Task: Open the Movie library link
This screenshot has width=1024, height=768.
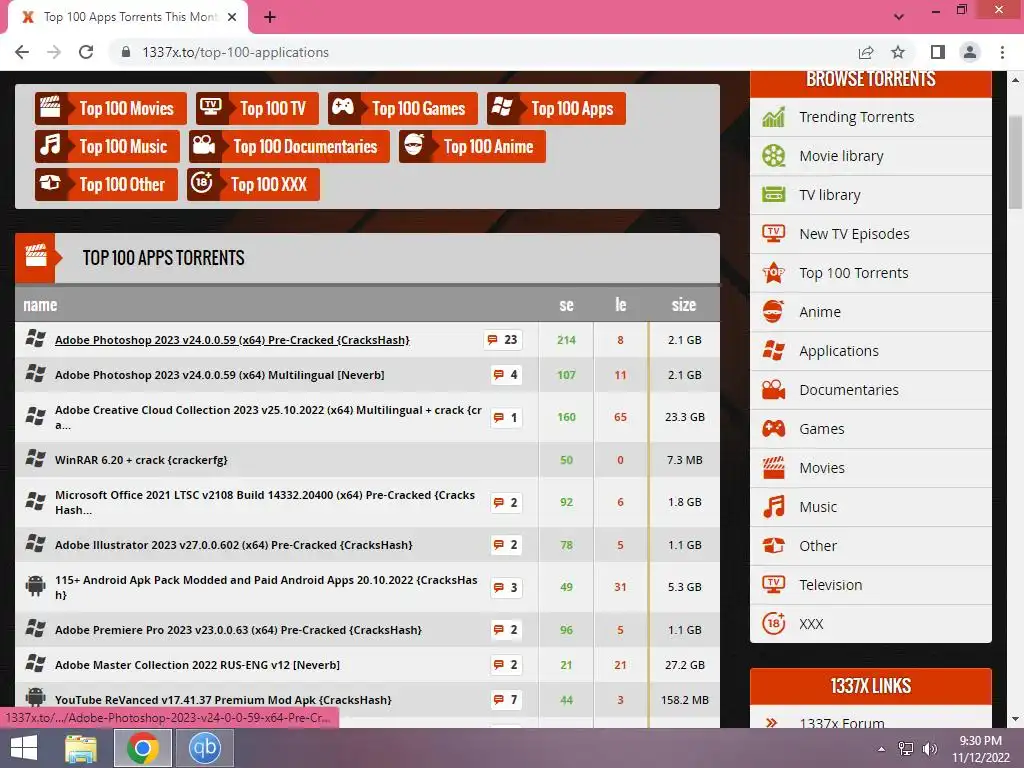Action: click(x=841, y=156)
